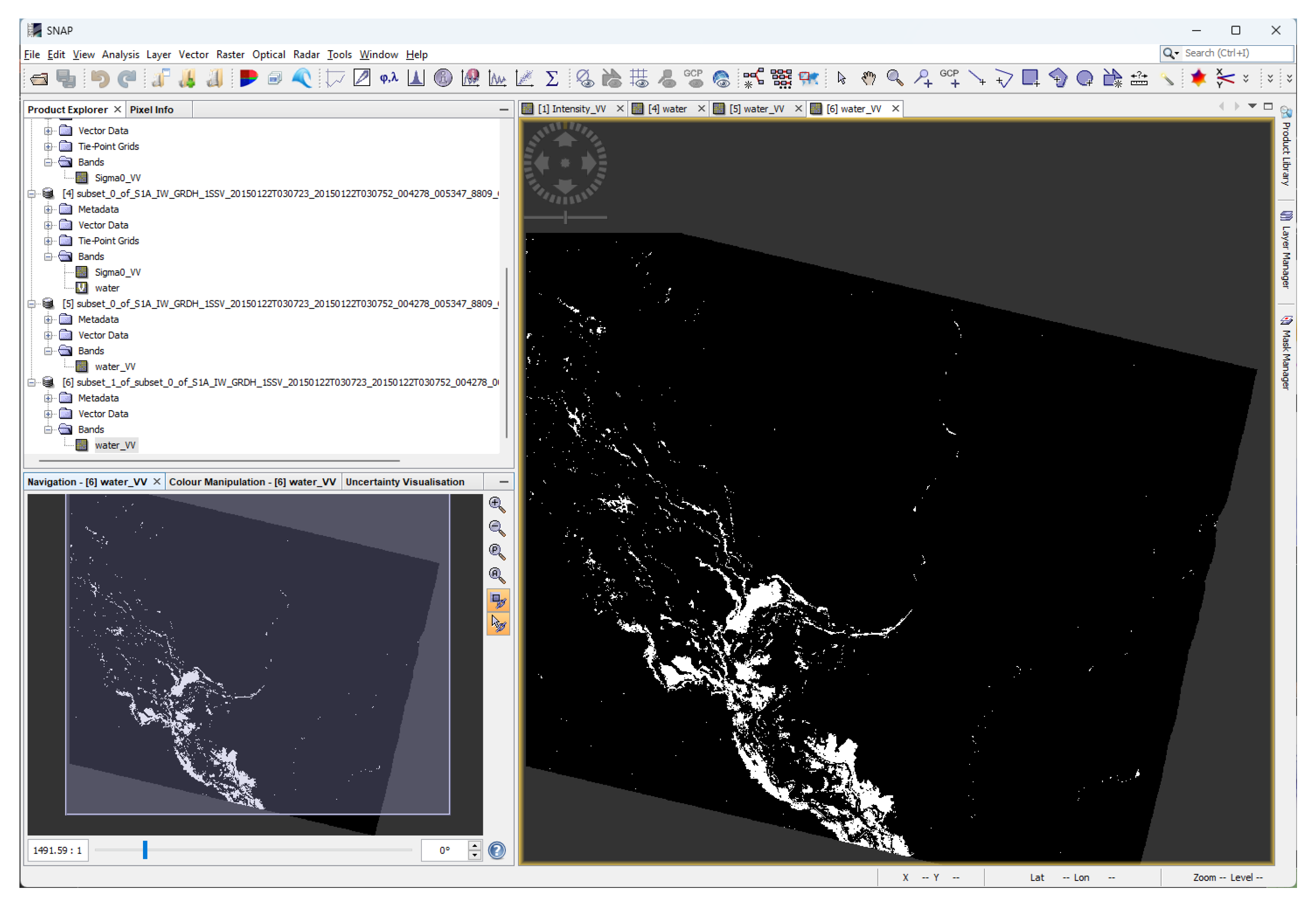Open Colour Manipulation - [6] water_VV tab
Image resolution: width=1316 pixels, height=906 pixels.
252,482
